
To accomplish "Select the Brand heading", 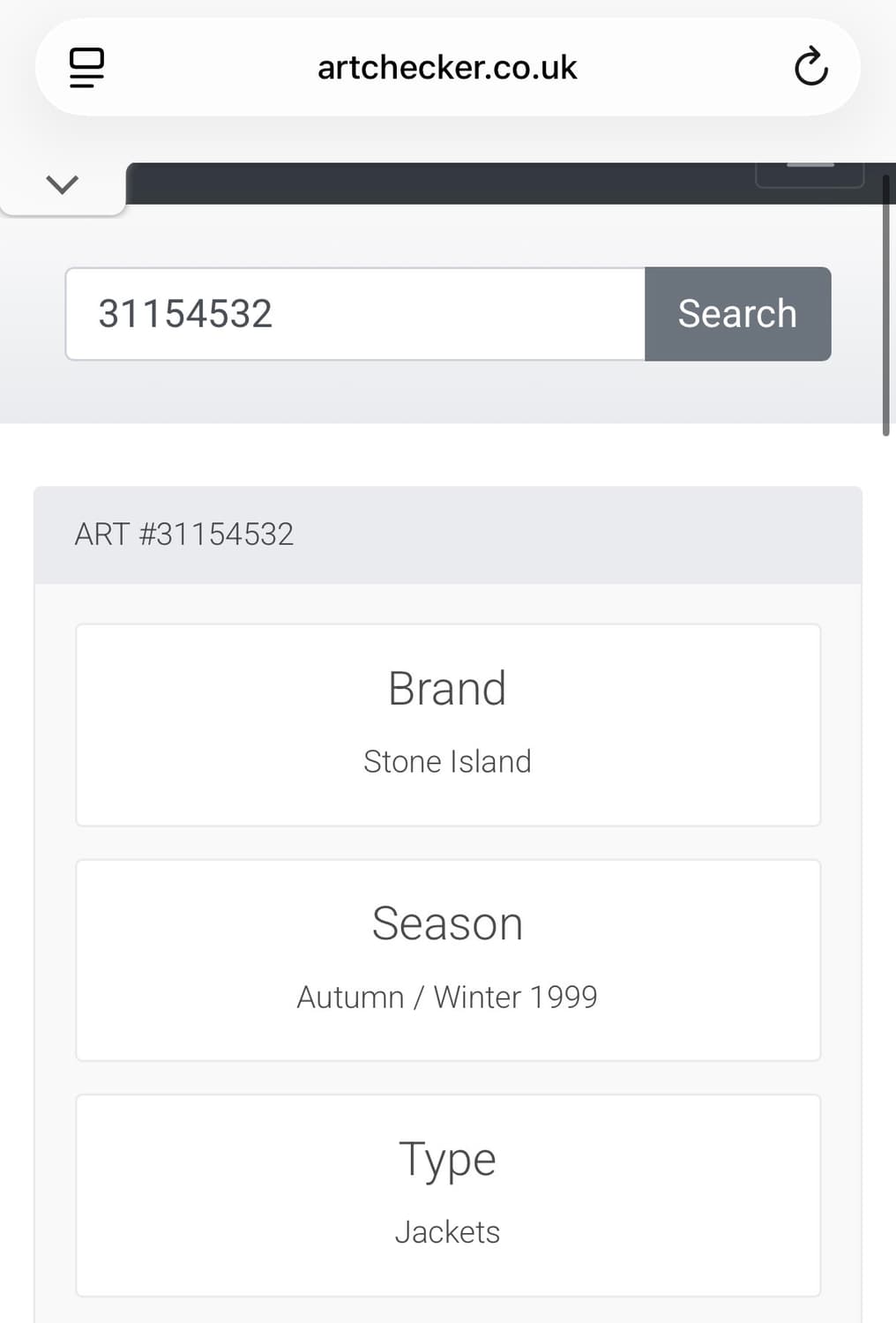I will click(447, 688).
